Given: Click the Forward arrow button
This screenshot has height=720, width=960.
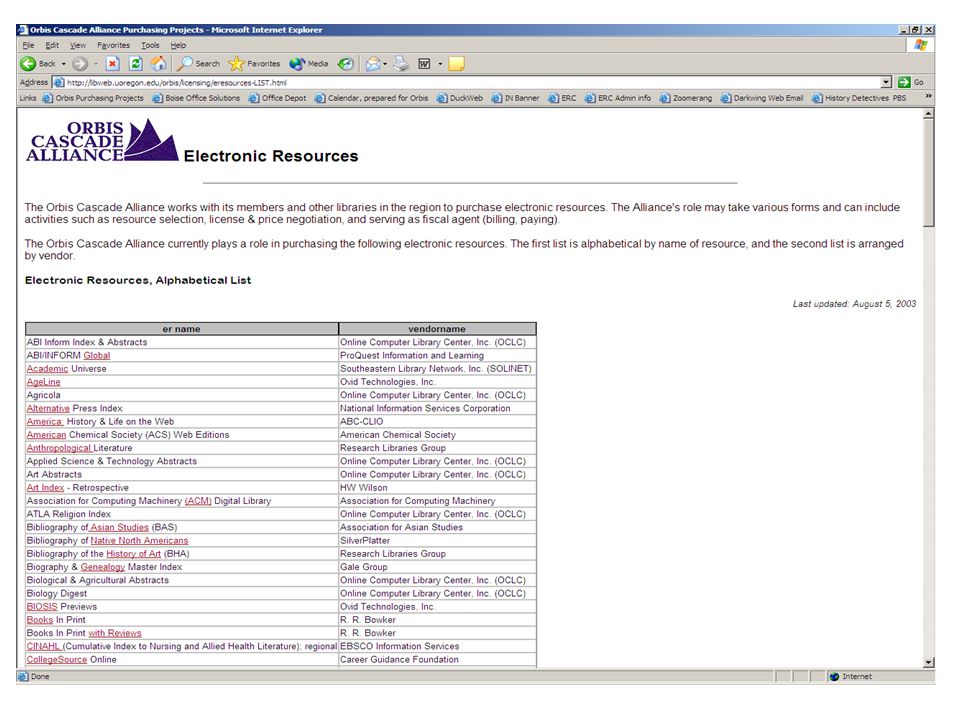Looking at the screenshot, I should tap(80, 64).
